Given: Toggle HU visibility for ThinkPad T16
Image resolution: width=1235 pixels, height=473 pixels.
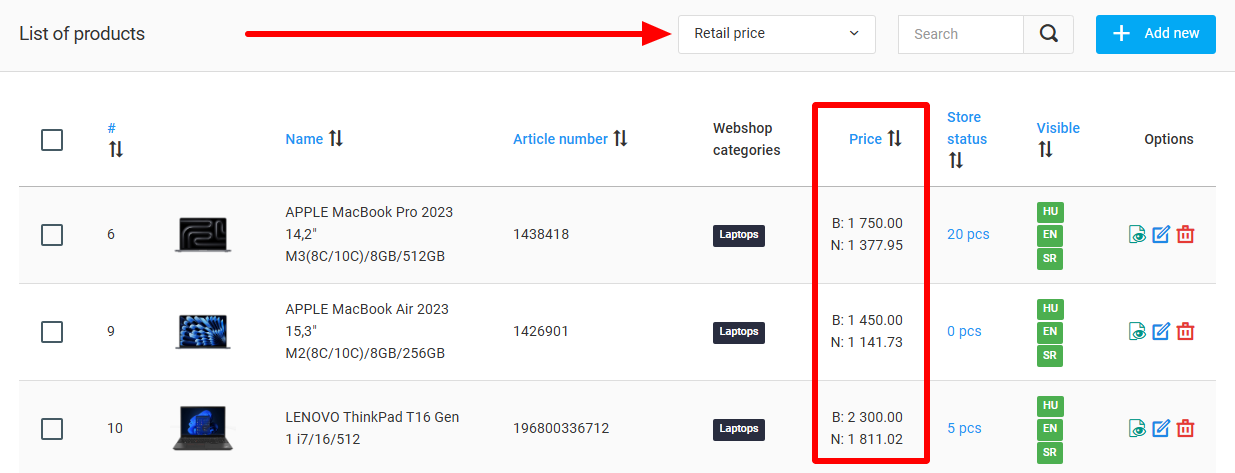Looking at the screenshot, I should point(1050,405).
